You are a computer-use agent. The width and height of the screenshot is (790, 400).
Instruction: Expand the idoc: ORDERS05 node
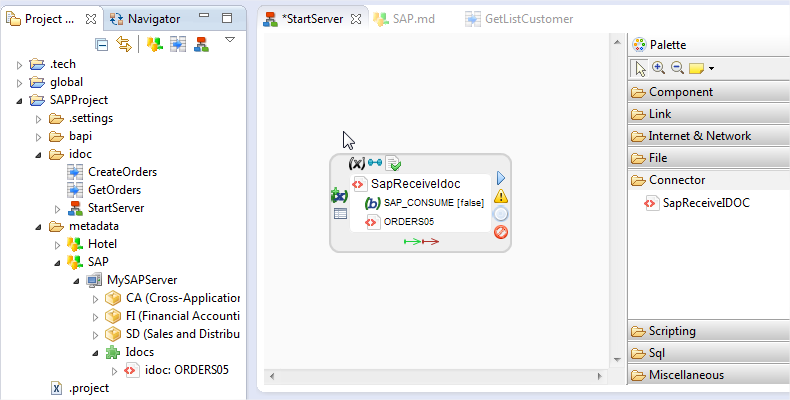pyautogui.click(x=114, y=371)
